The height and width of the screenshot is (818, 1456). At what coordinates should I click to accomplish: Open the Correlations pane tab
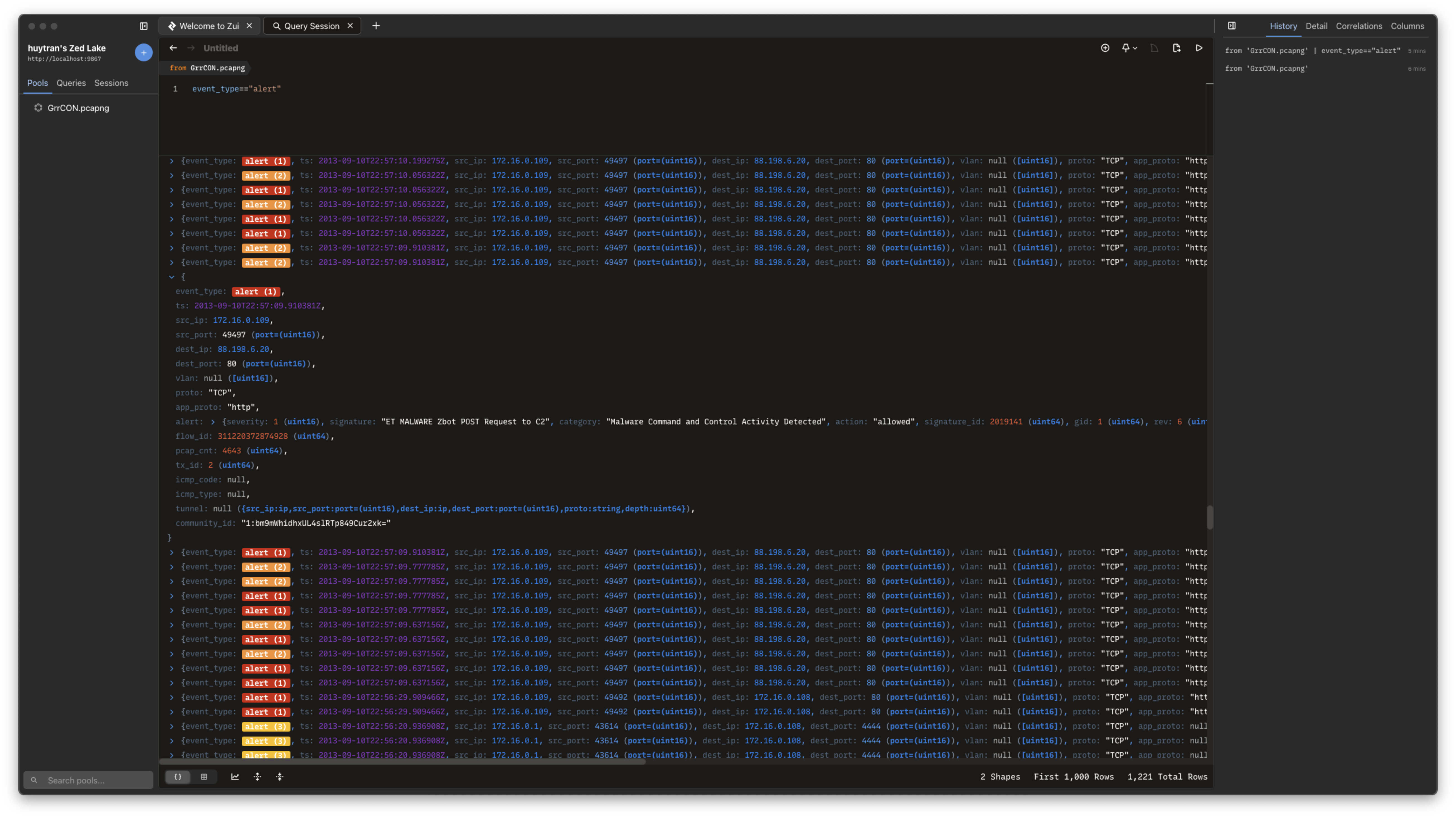pyautogui.click(x=1358, y=26)
